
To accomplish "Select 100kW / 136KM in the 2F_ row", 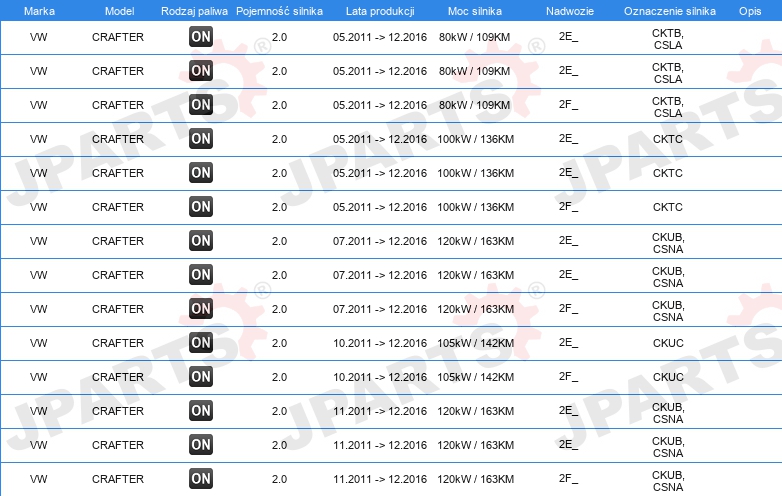I will pos(475,207).
